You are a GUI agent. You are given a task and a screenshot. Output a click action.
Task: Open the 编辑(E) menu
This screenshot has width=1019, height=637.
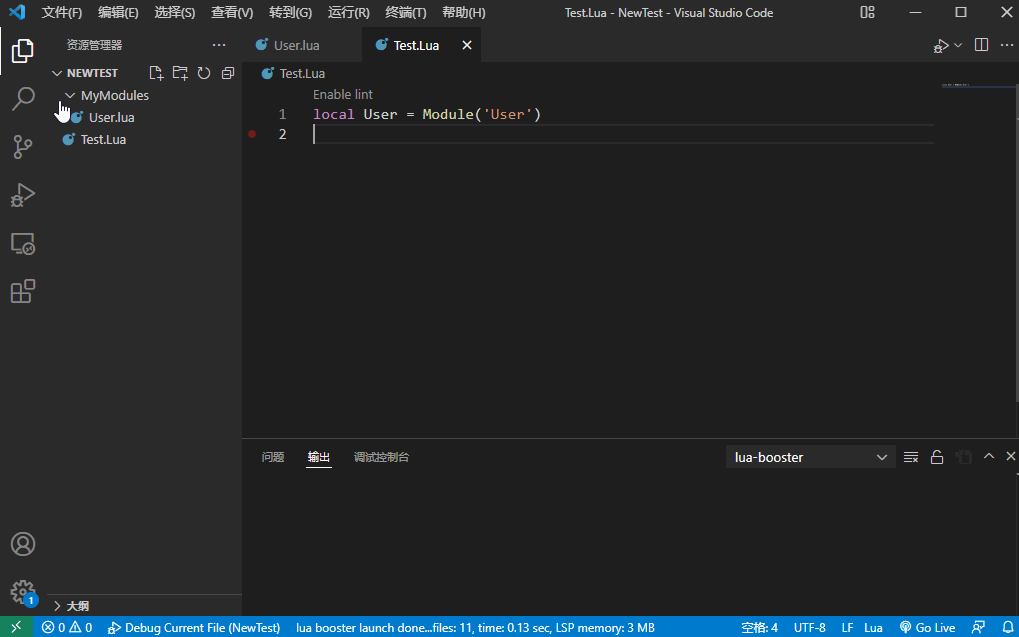[x=118, y=12]
